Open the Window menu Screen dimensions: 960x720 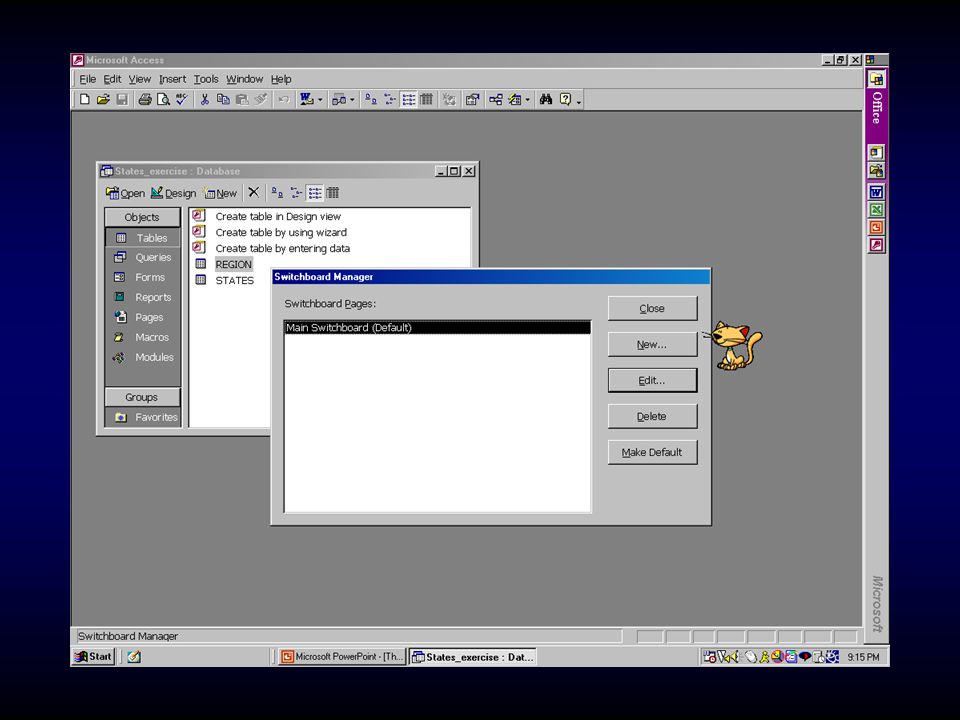[244, 79]
